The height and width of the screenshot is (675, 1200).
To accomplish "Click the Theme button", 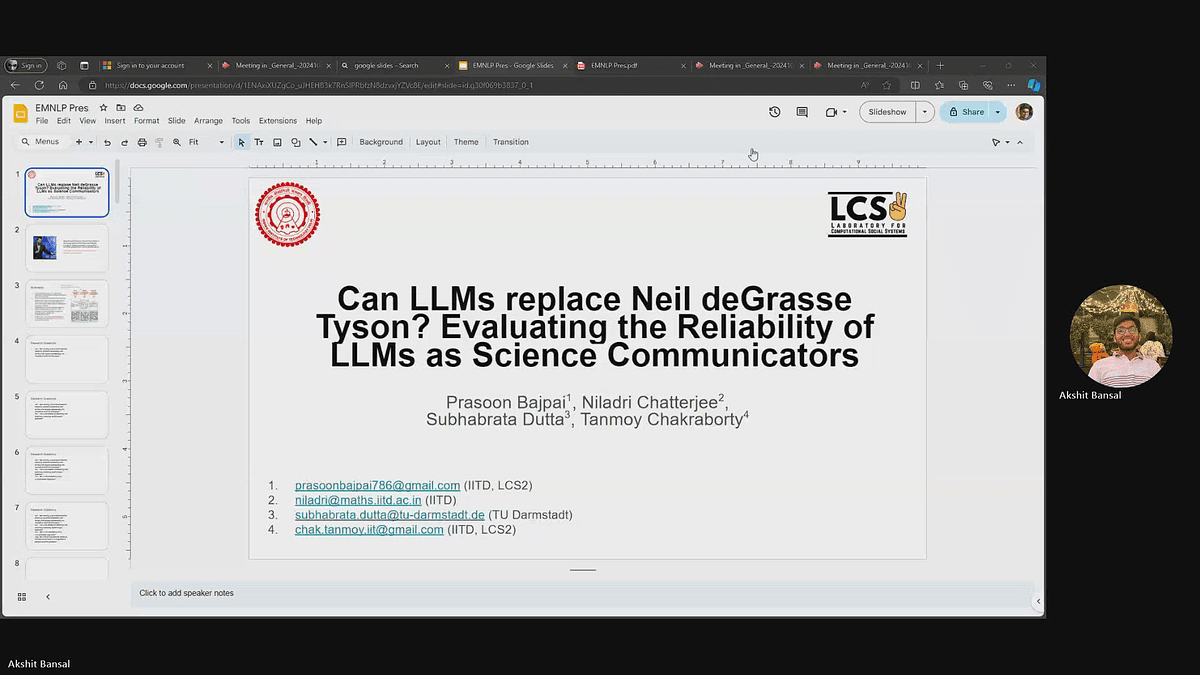I will tap(466, 142).
